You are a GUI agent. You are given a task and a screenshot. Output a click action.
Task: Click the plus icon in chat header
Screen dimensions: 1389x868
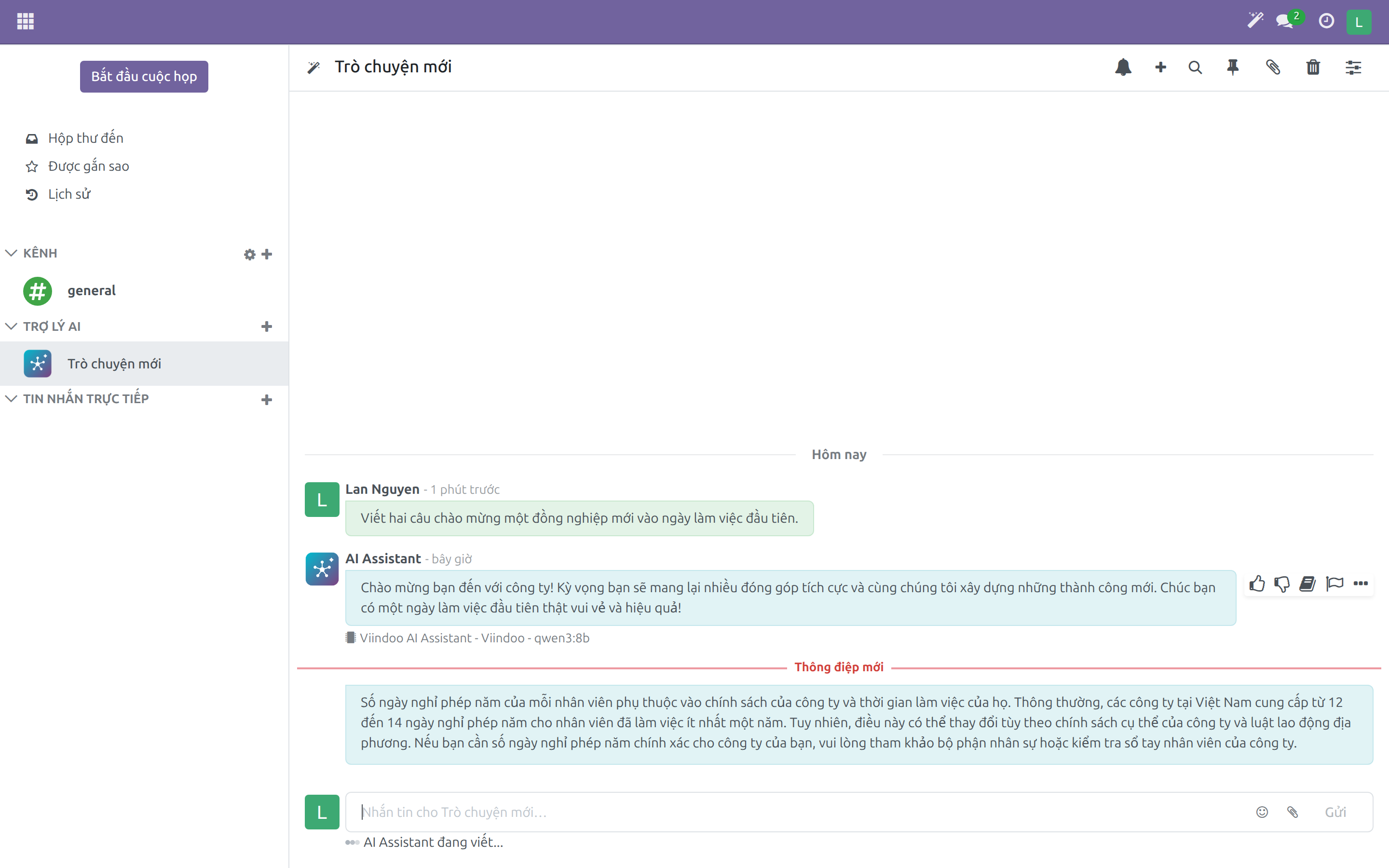[1160, 67]
